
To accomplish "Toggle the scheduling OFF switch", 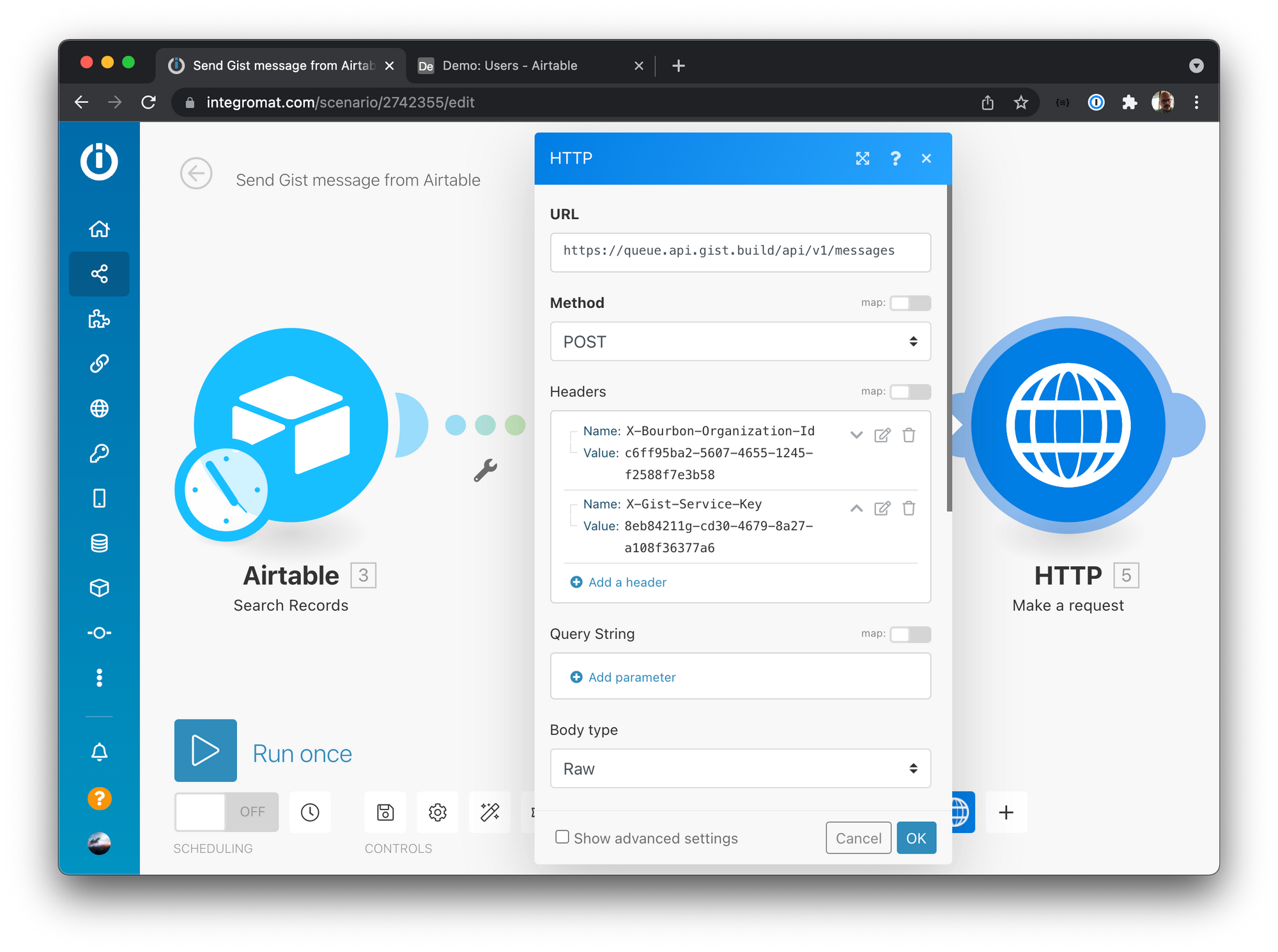I will click(x=226, y=812).
